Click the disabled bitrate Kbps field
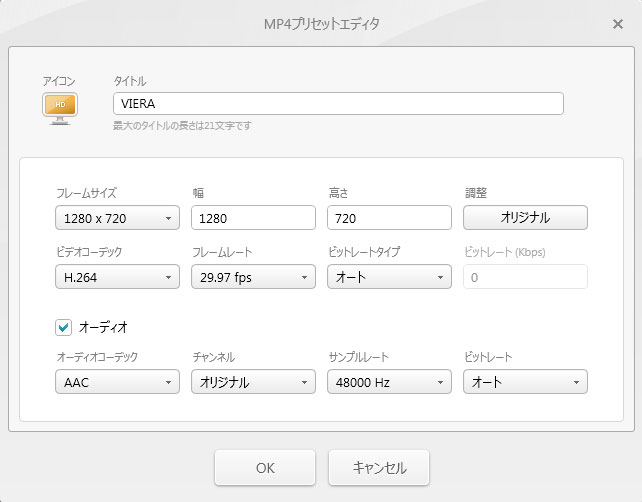 pyautogui.click(x=525, y=277)
